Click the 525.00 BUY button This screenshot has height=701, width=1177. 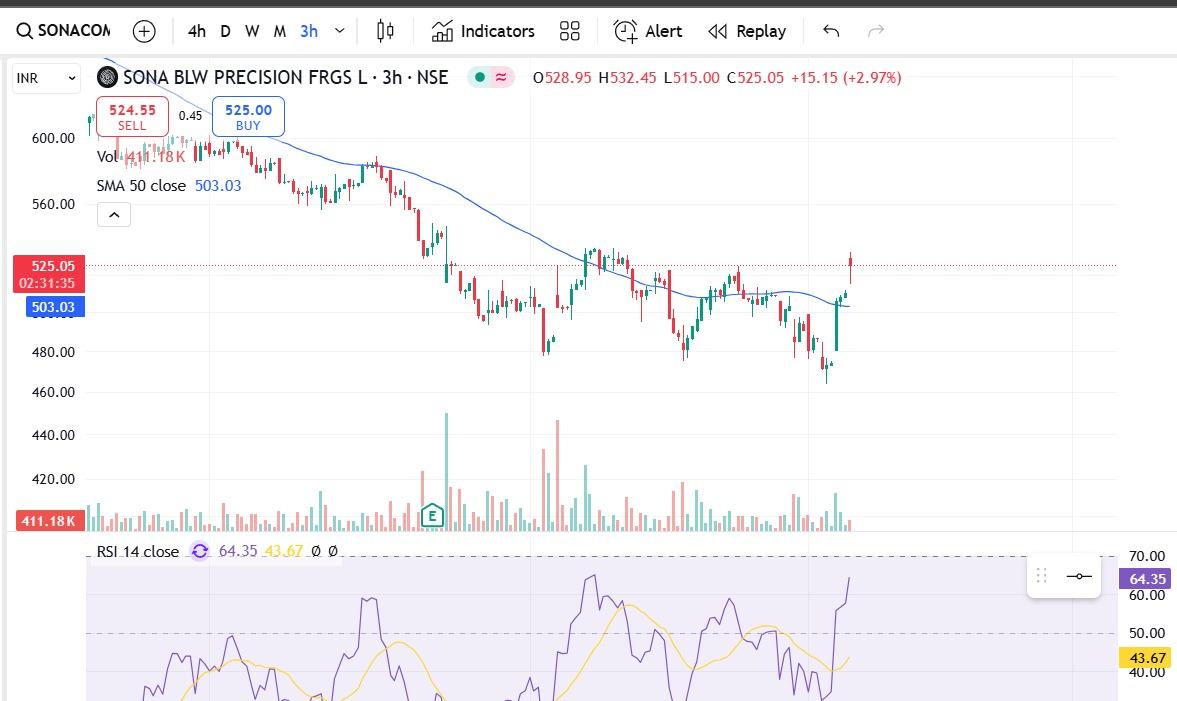[248, 116]
